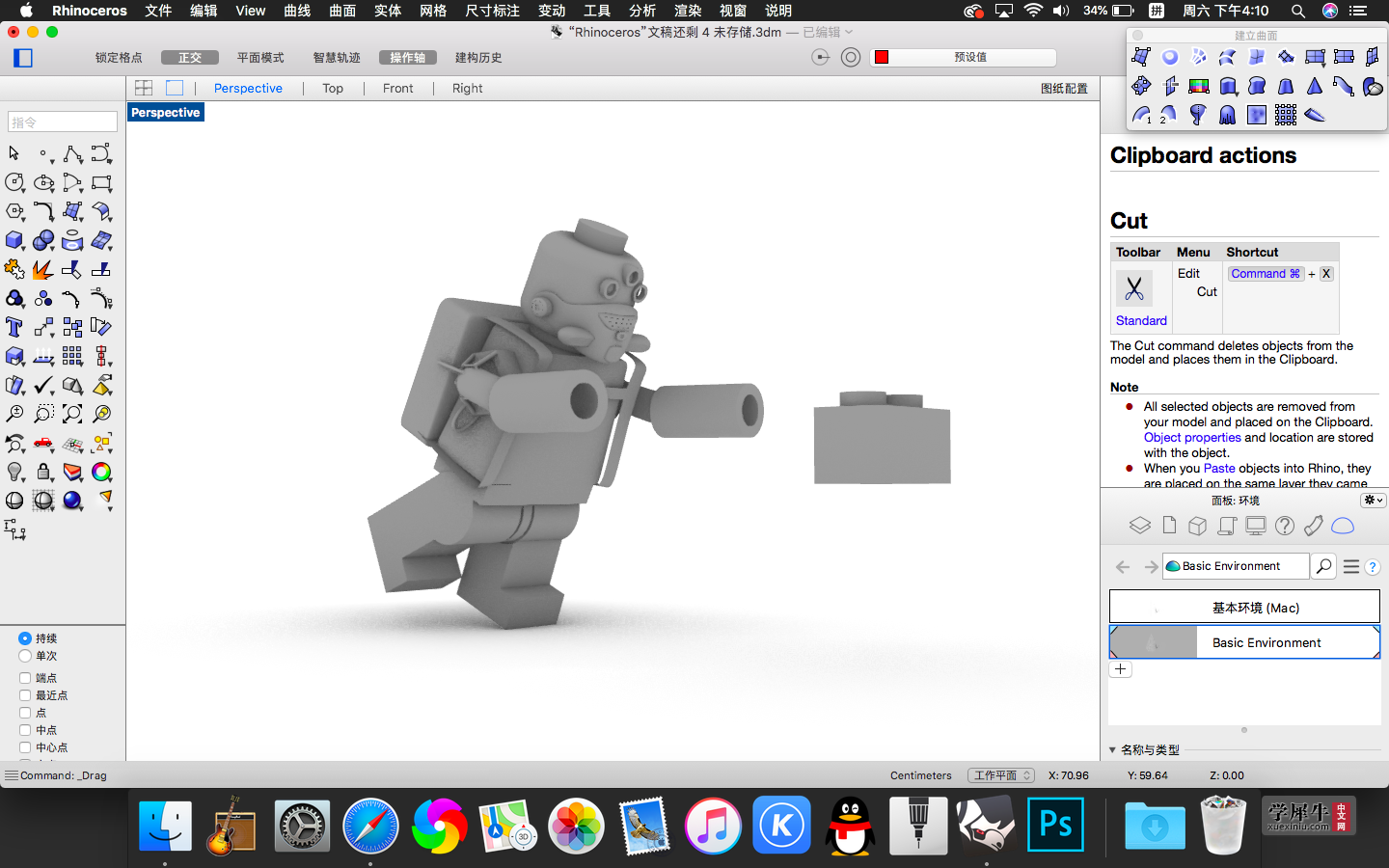This screenshot has height=868, width=1389.
Task: Open the 曲线 menu
Action: coord(297,11)
